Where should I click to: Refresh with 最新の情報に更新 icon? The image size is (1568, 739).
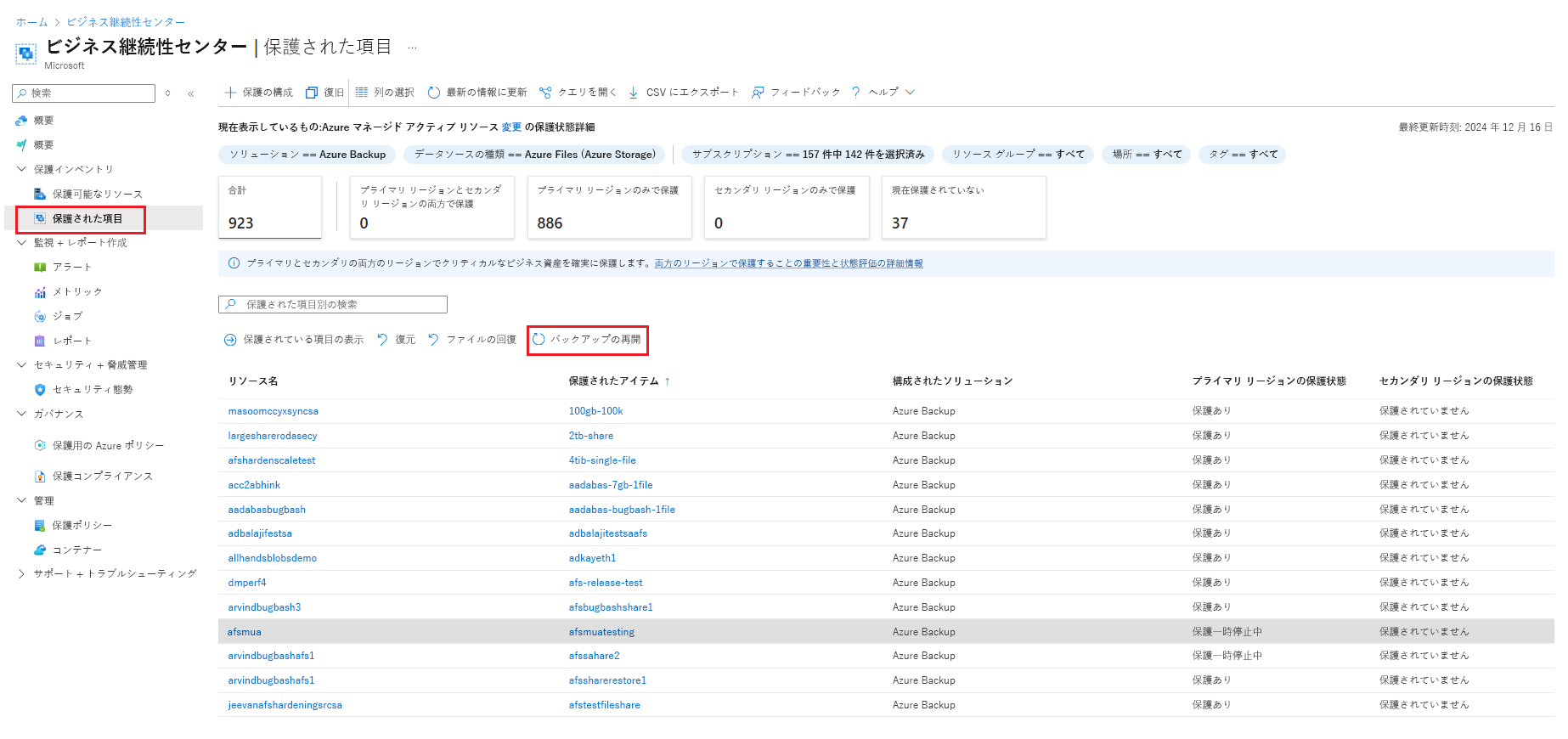(x=434, y=93)
